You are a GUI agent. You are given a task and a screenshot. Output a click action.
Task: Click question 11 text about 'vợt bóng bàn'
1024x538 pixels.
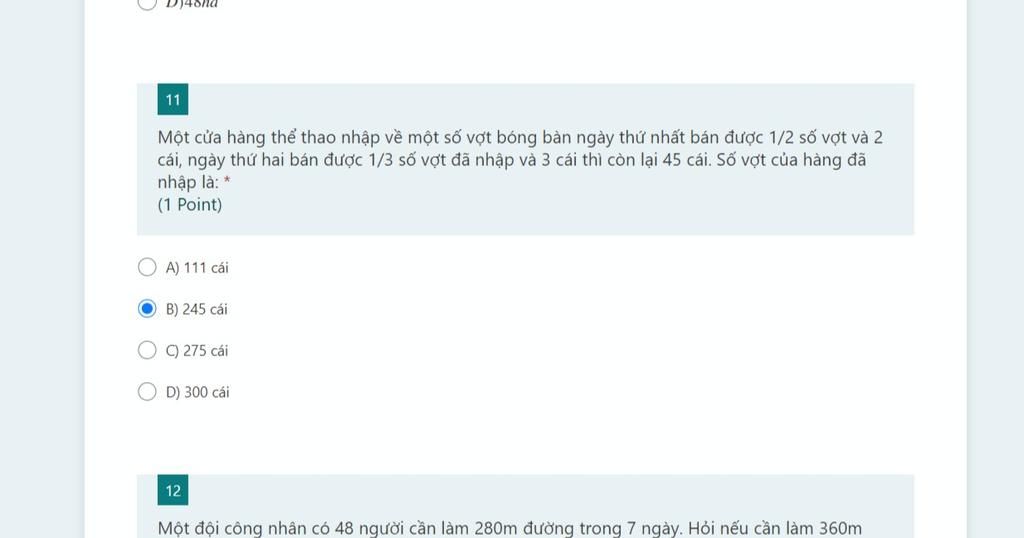tap(520, 159)
